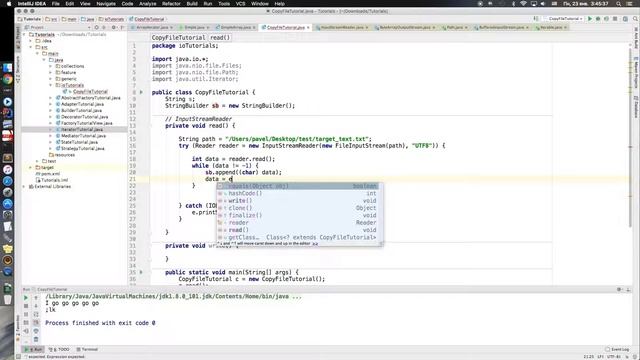Select pom.xml in project tree

(51, 174)
